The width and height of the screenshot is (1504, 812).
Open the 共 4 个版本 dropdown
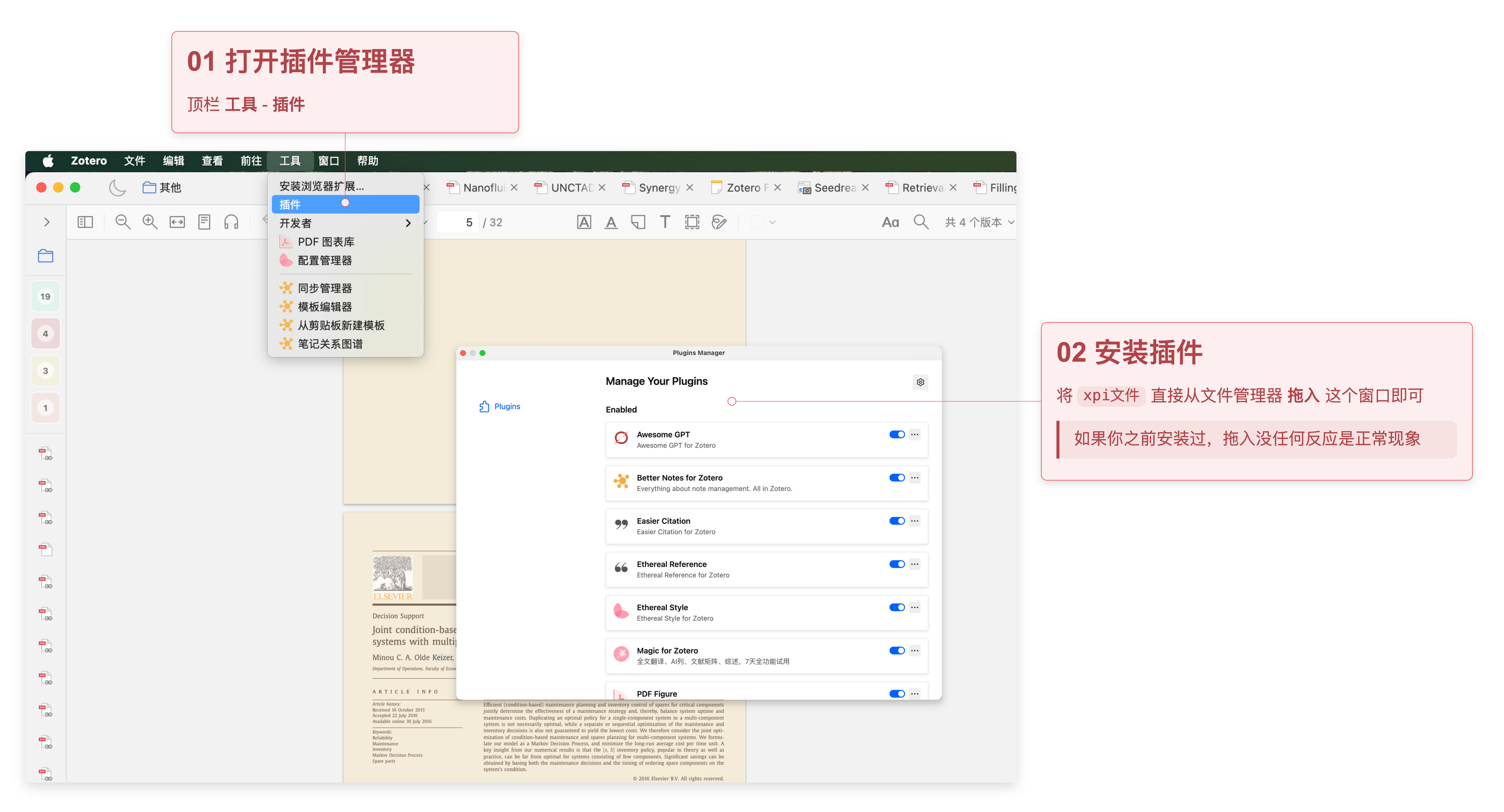[x=980, y=222]
